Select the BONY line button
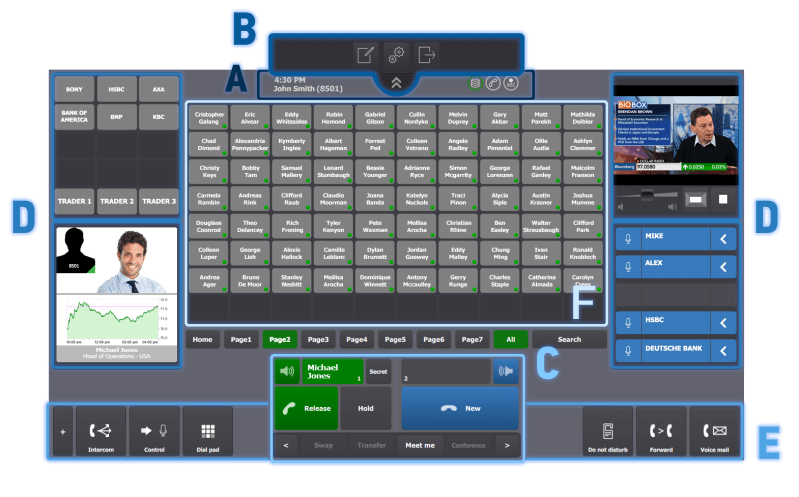Screen dimensions: 799x497 coord(74,89)
